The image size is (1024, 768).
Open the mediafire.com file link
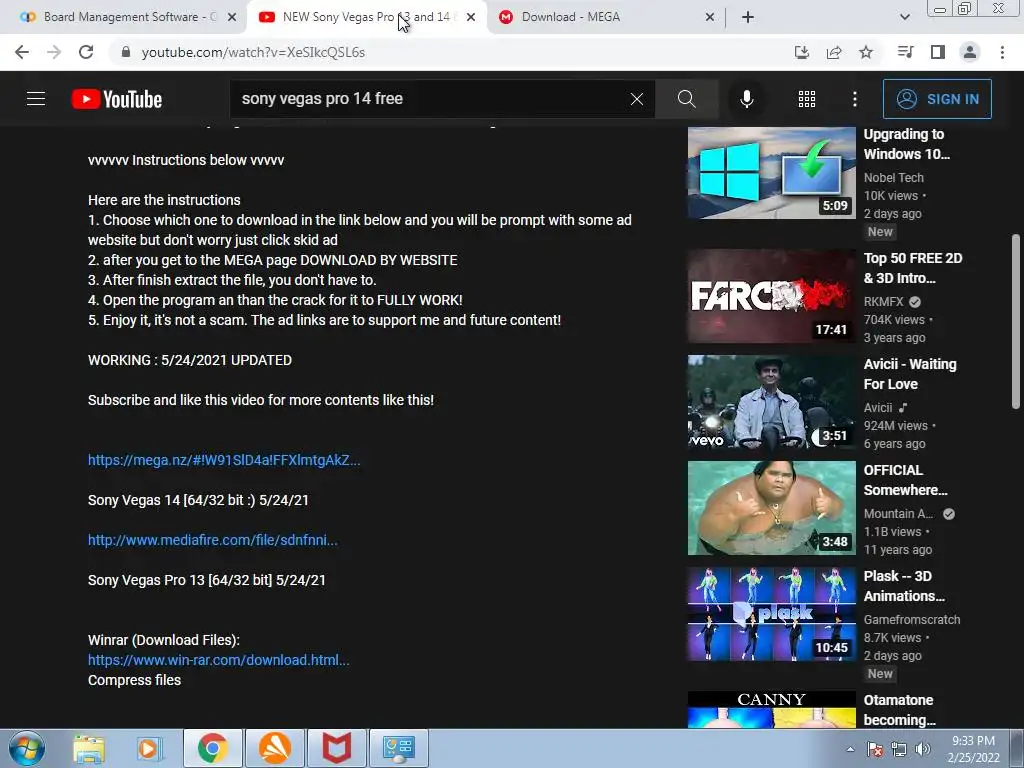coord(213,540)
